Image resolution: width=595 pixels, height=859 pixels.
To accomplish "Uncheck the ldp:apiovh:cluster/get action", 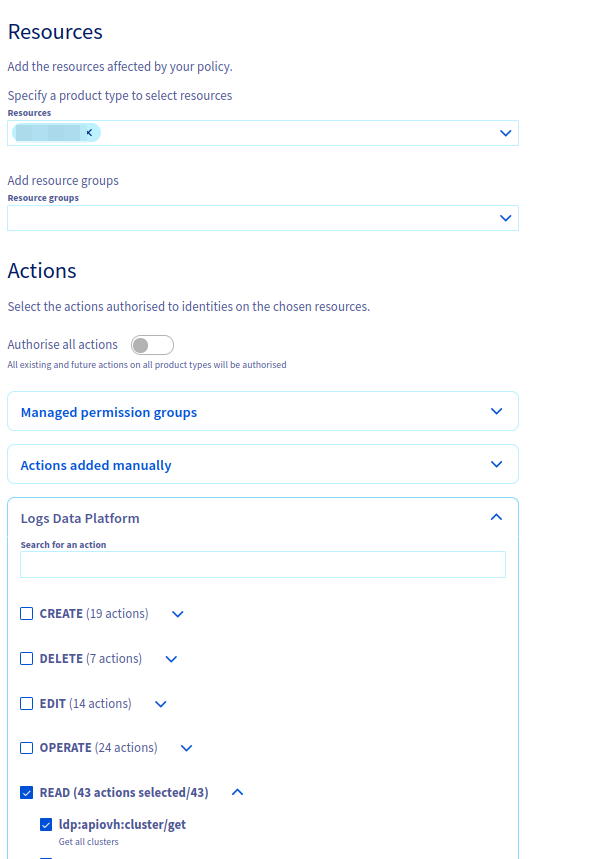I will click(x=46, y=824).
